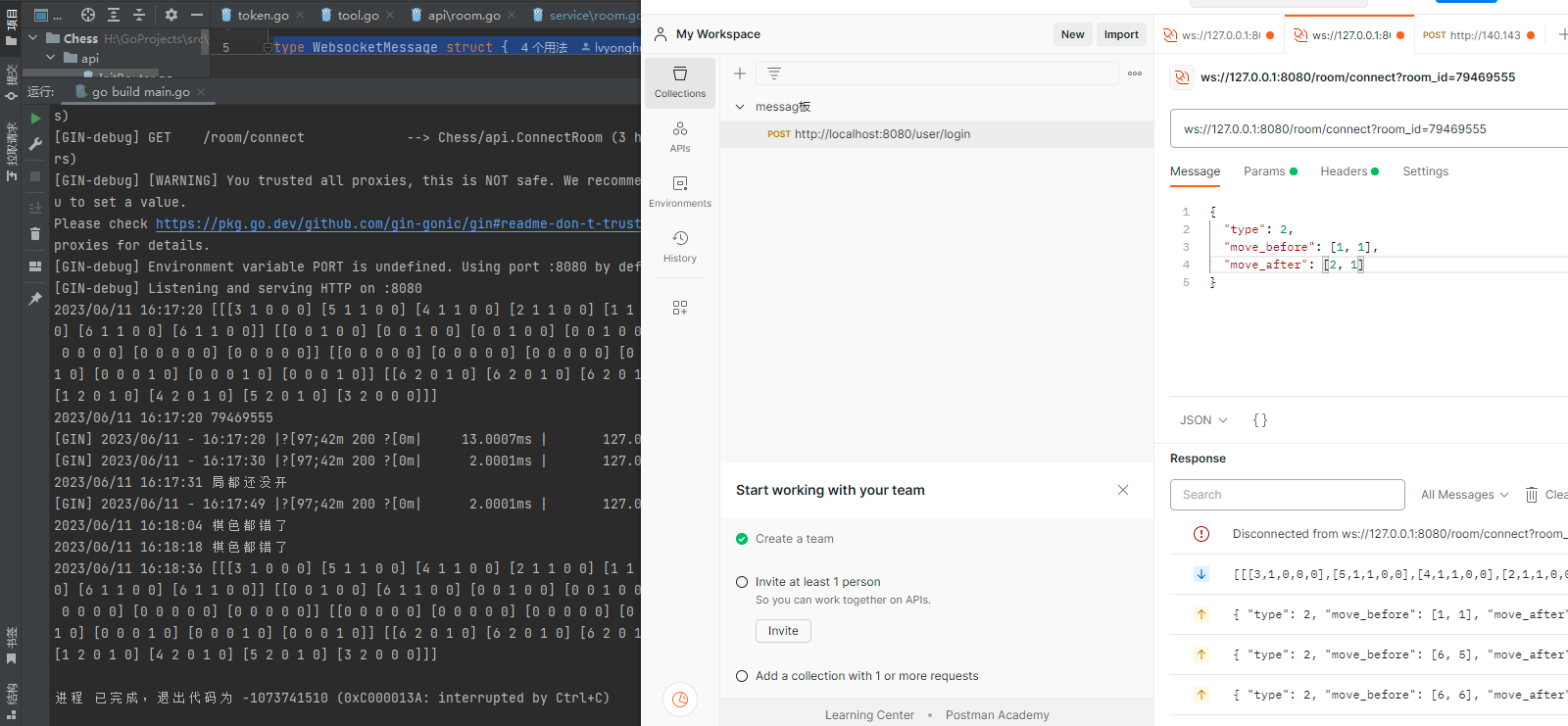
Task: Open the pkg.go.dev gin-gonic link in console
Action: coord(398,223)
